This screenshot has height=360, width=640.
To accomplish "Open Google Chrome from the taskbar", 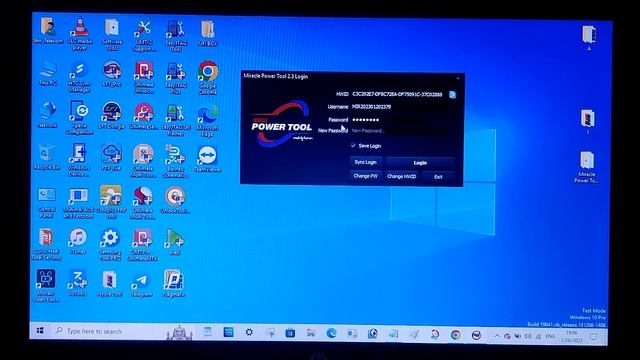I will pyautogui.click(x=456, y=335).
